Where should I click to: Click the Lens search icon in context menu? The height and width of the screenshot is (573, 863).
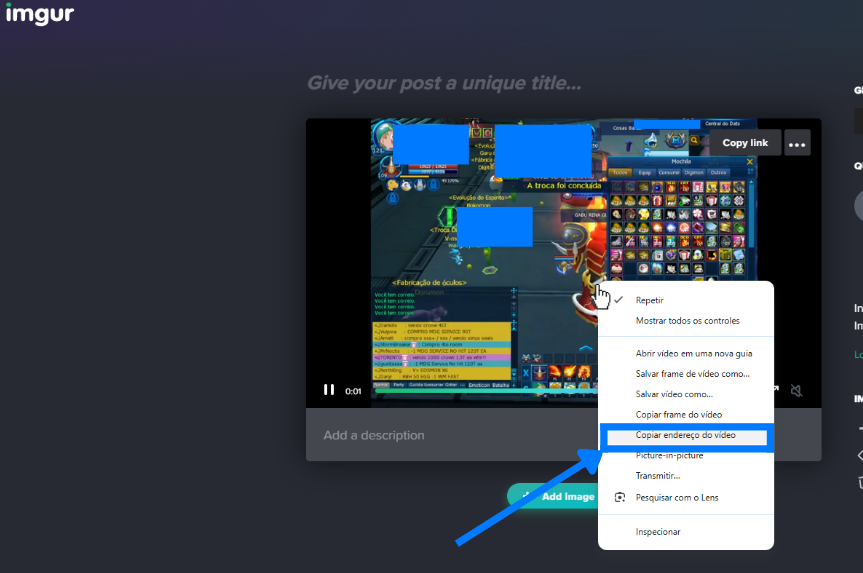pyautogui.click(x=620, y=497)
